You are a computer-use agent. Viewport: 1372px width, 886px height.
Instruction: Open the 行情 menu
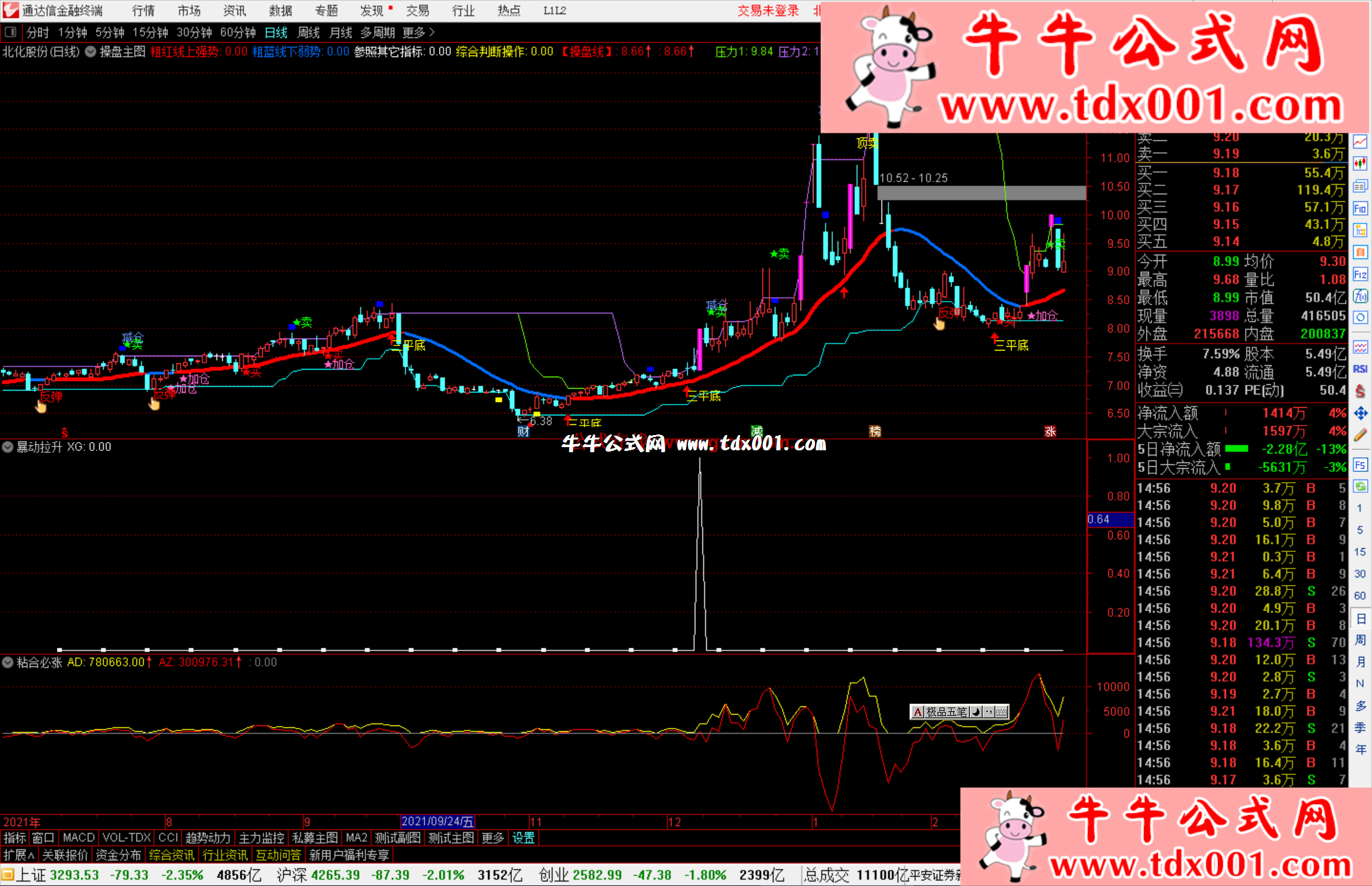(x=144, y=11)
